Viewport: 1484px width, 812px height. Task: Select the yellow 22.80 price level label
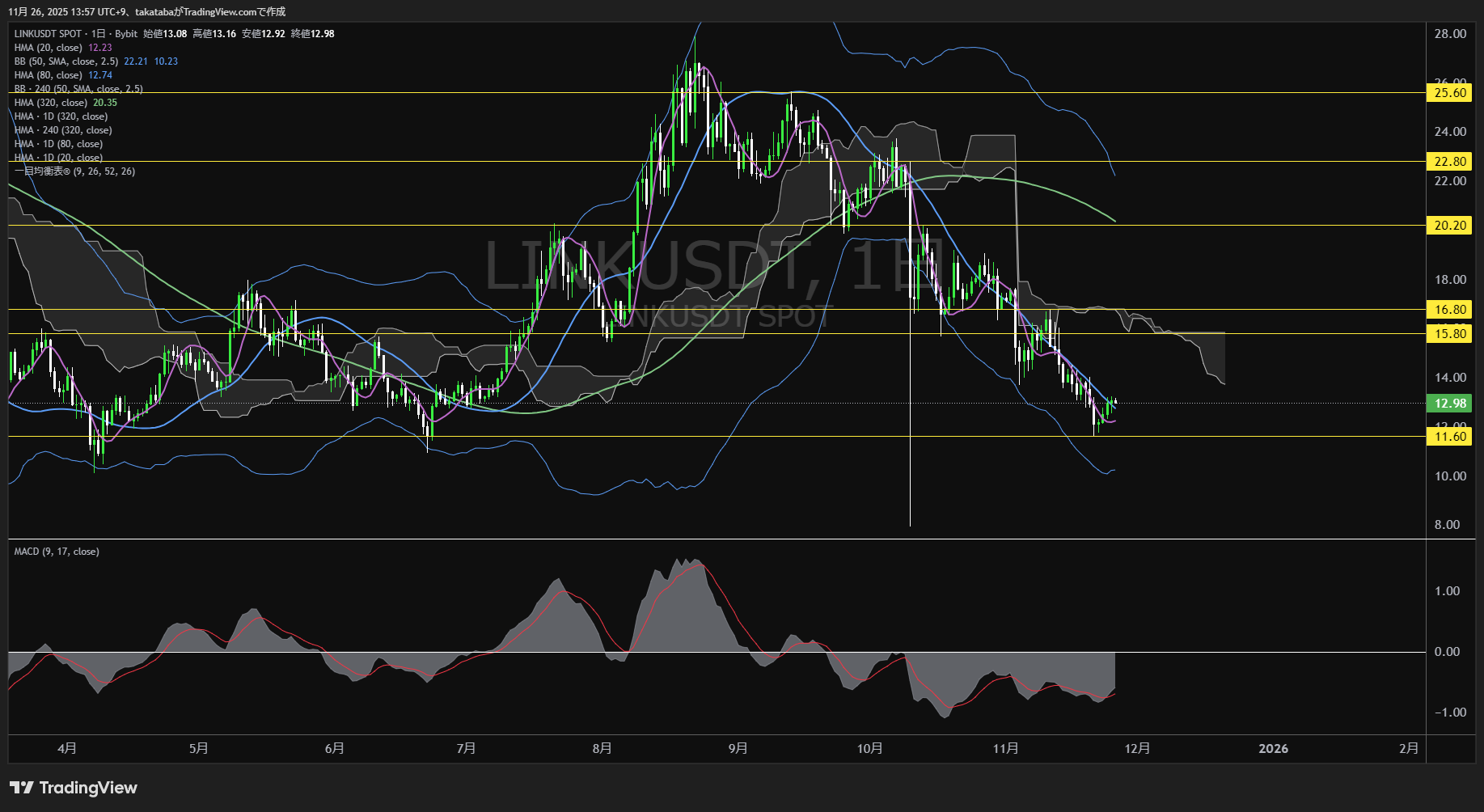click(1450, 162)
